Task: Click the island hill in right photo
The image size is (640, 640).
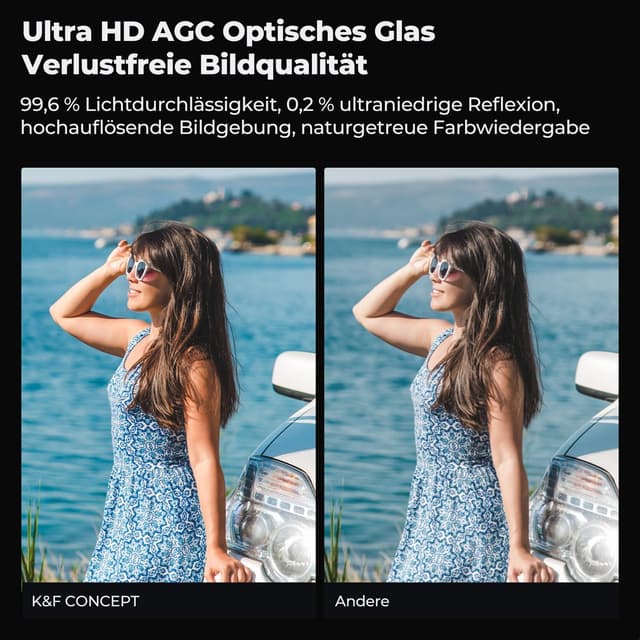Action: pos(529,214)
